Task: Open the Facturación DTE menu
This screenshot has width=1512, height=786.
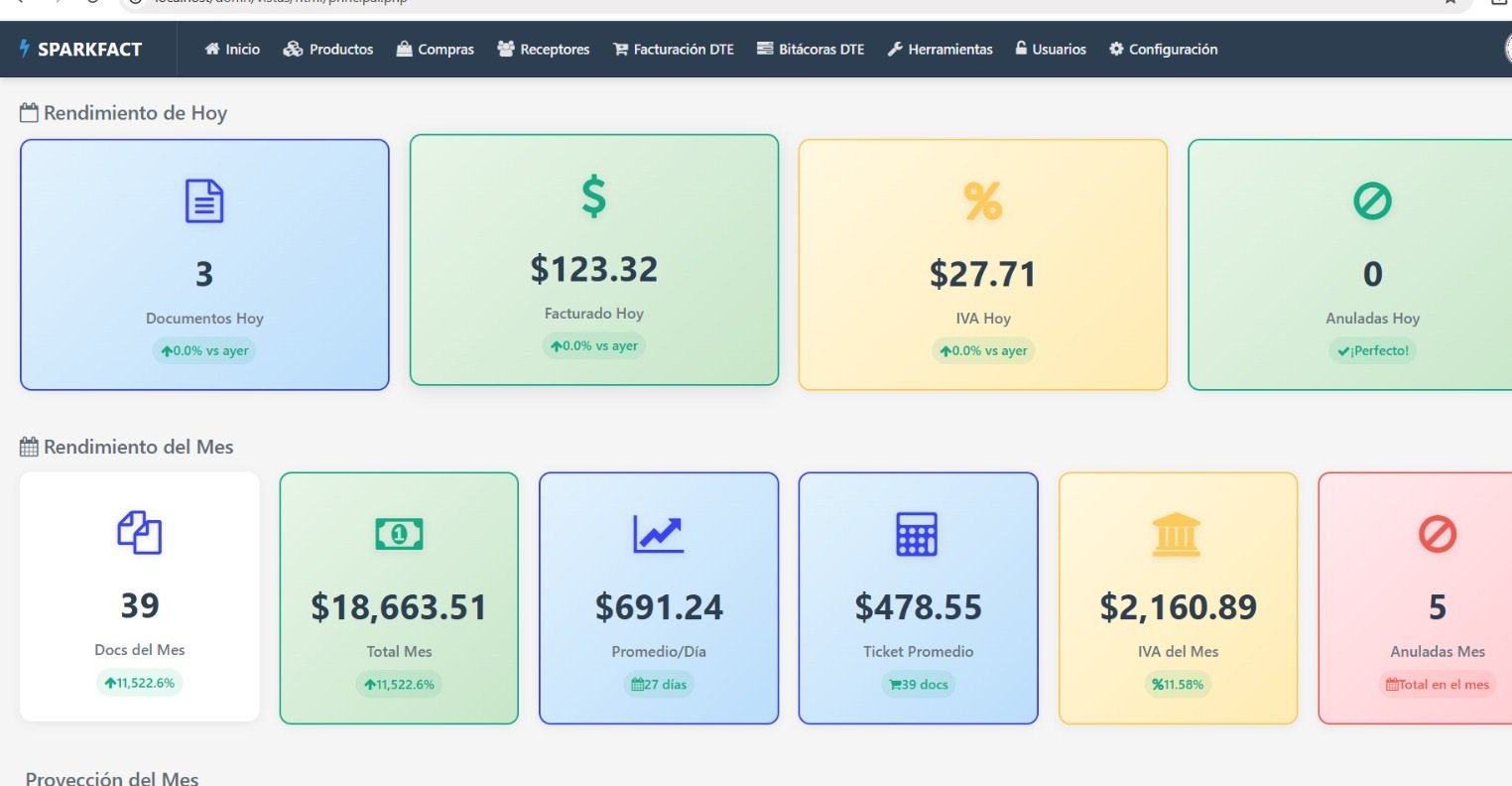Action: click(x=674, y=50)
